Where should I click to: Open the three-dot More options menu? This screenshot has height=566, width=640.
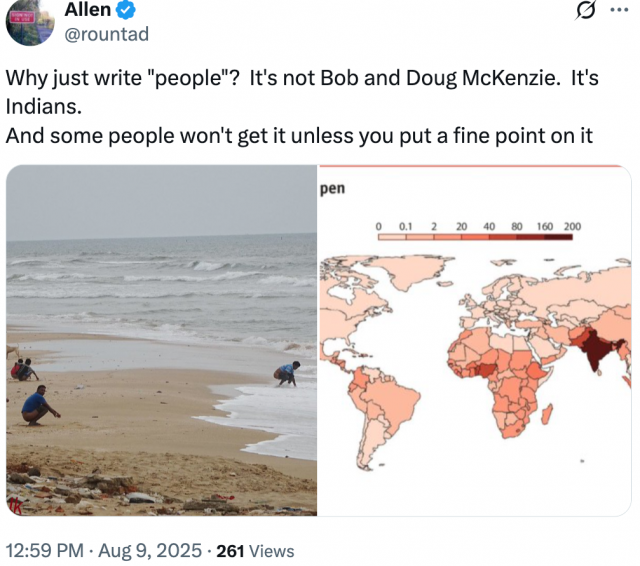click(620, 12)
